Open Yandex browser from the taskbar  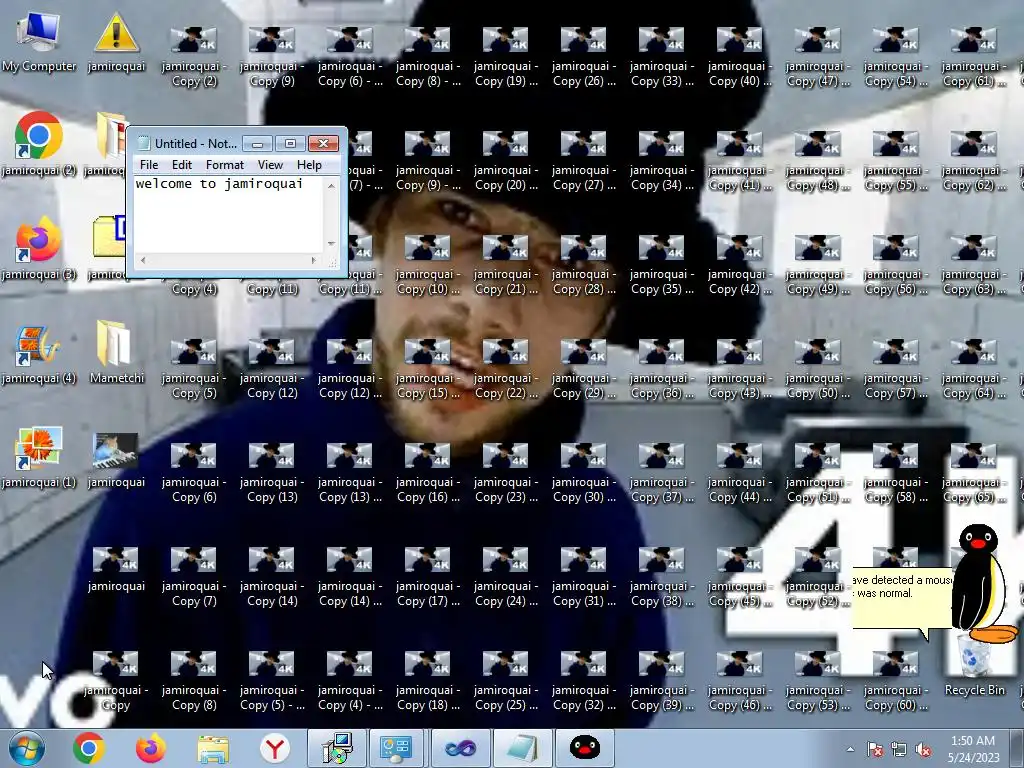coord(275,748)
